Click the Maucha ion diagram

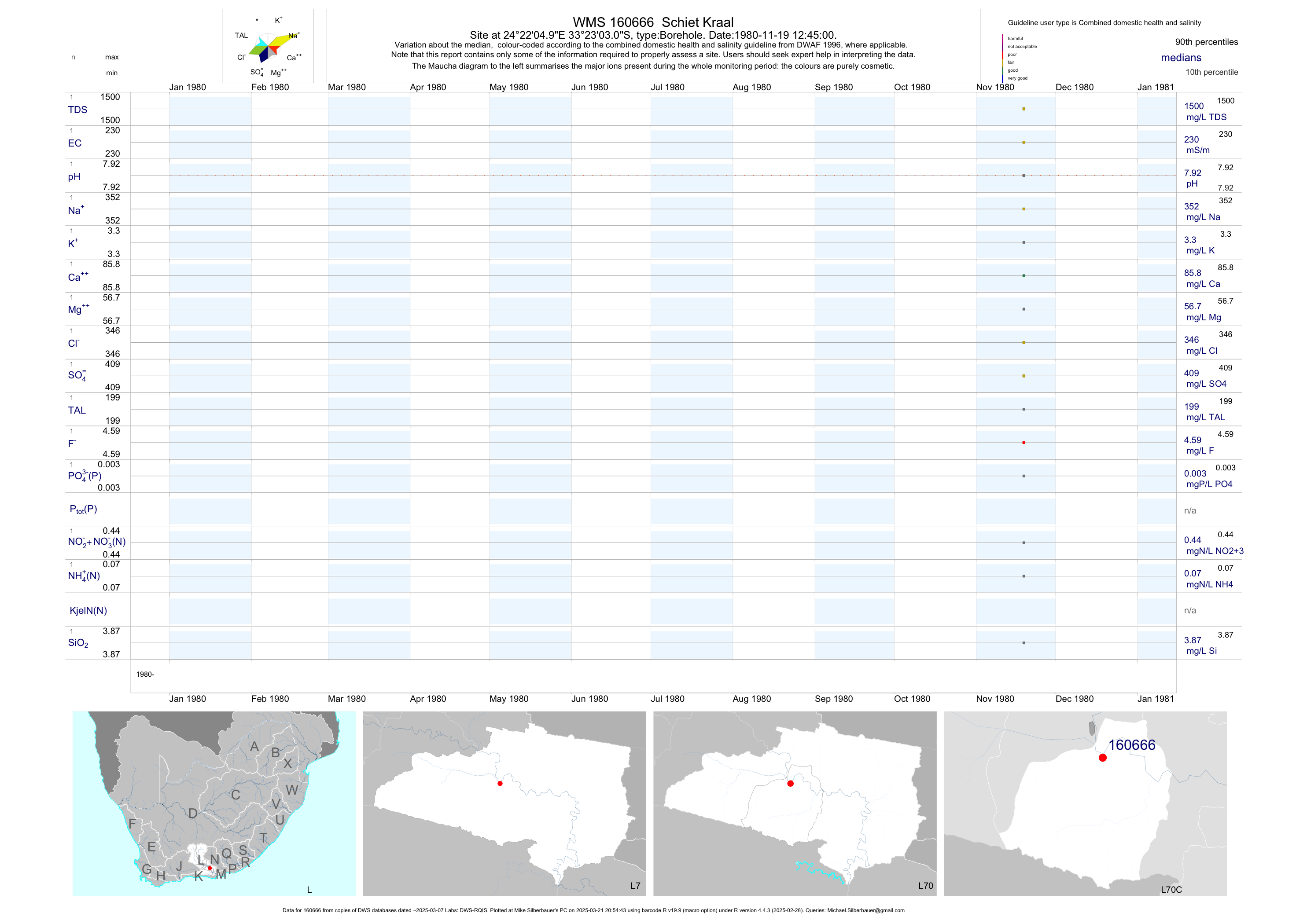tap(268, 47)
